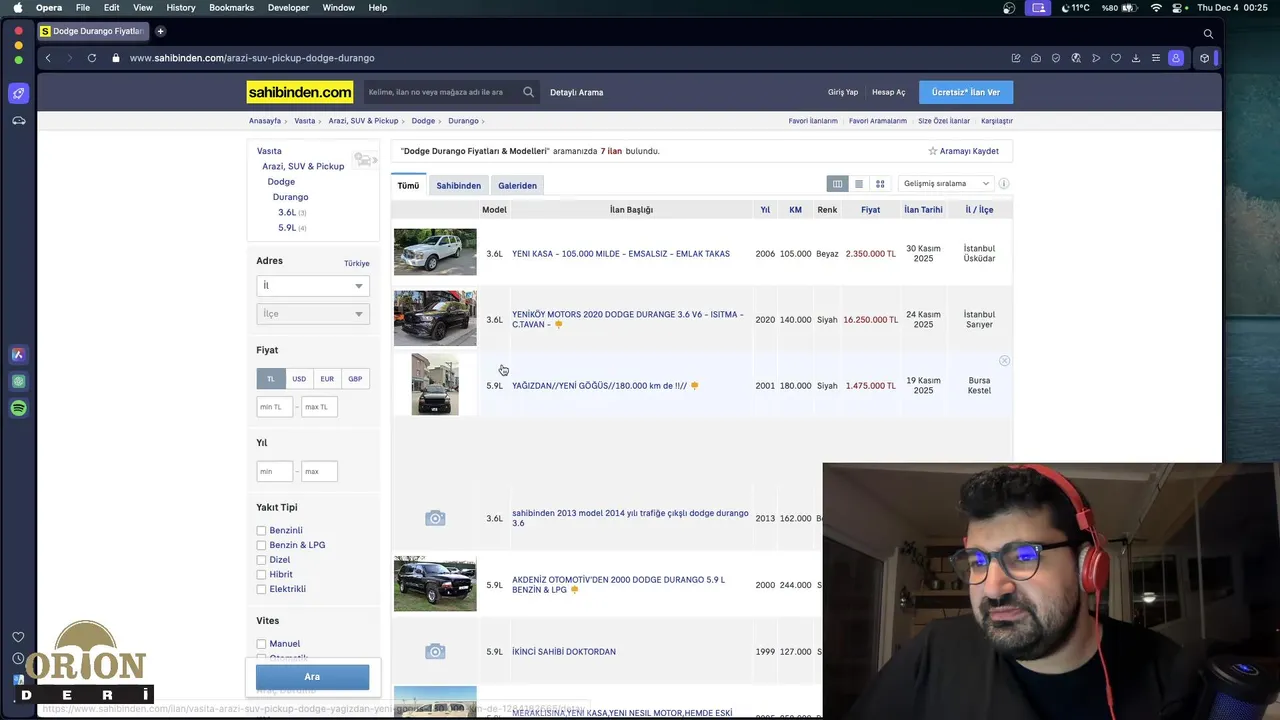
Task: Open the Gelişmiş sıralama sort dropdown
Action: pos(945,184)
